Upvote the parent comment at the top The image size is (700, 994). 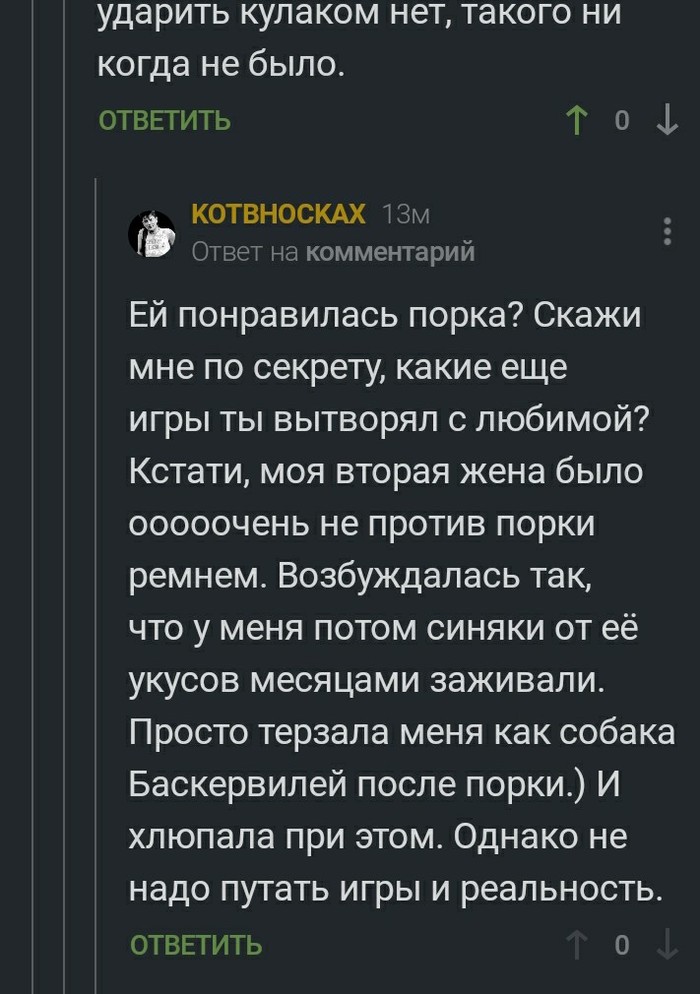tap(577, 121)
